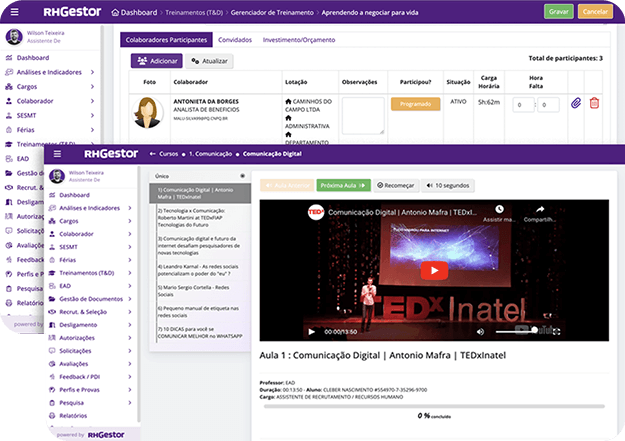Click Avaliações icon in front sidebar

click(x=52, y=364)
